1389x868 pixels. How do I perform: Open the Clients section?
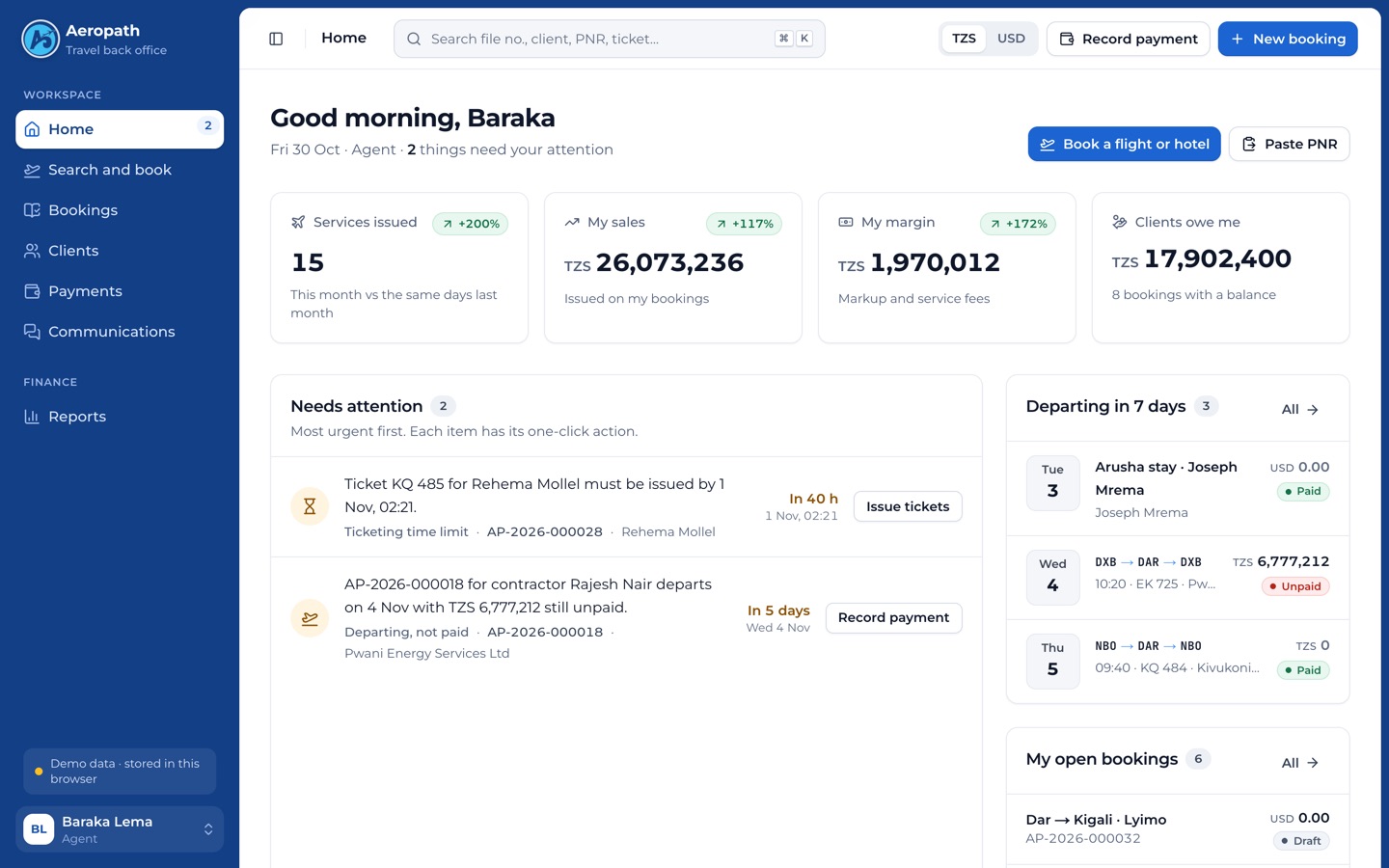(120, 251)
